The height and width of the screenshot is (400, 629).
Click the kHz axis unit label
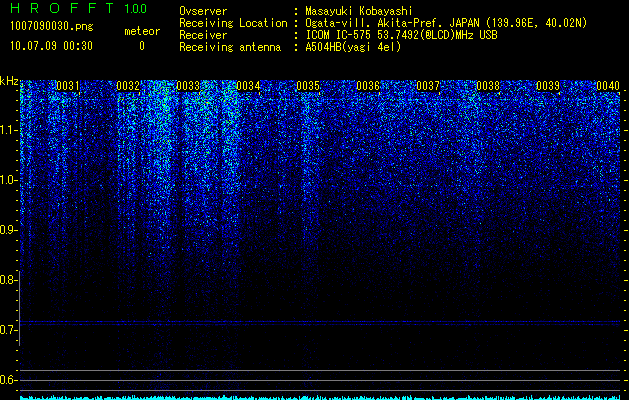[x=9, y=81]
